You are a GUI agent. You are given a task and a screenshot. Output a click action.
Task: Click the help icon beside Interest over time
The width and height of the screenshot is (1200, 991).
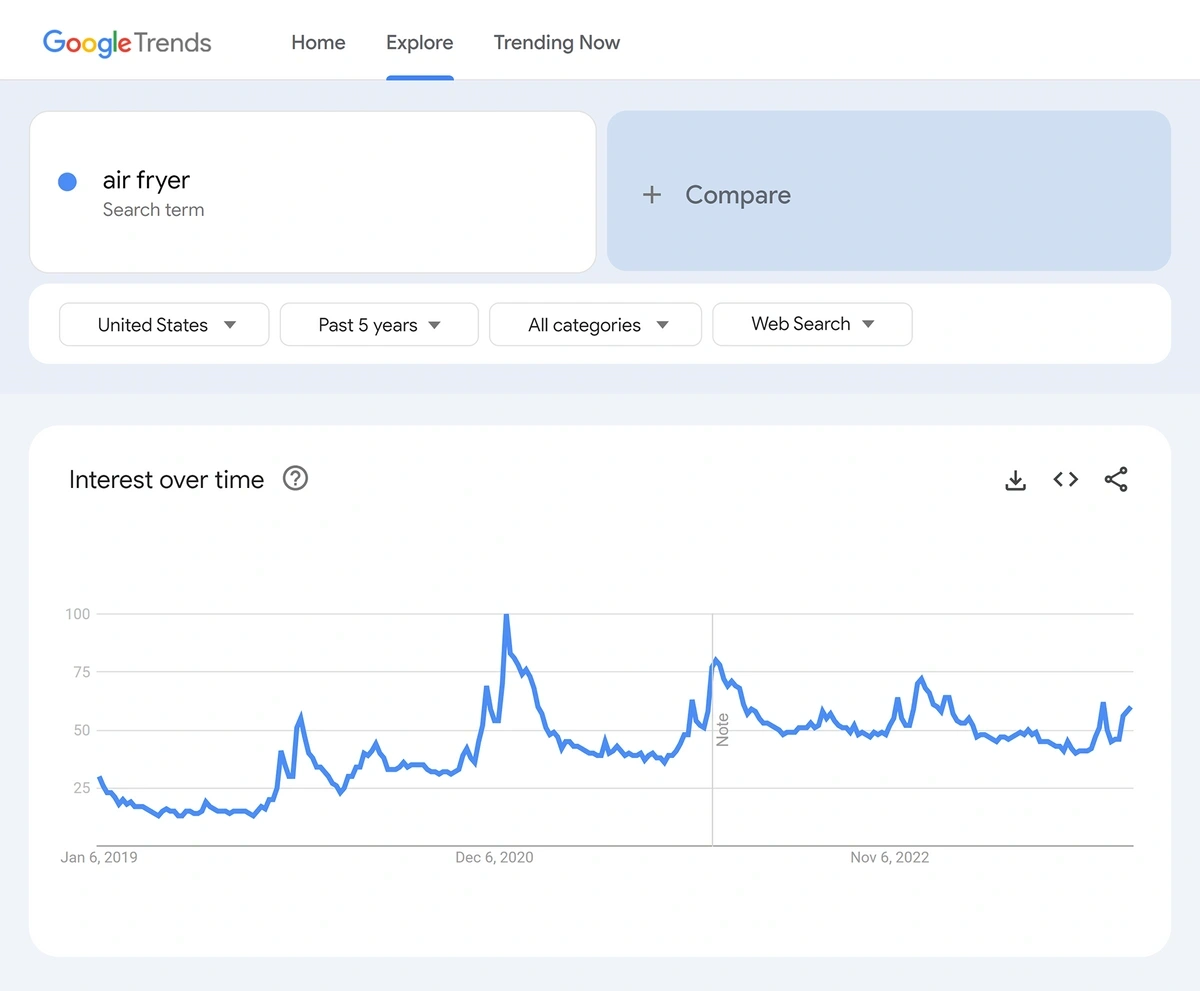pyautogui.click(x=295, y=479)
